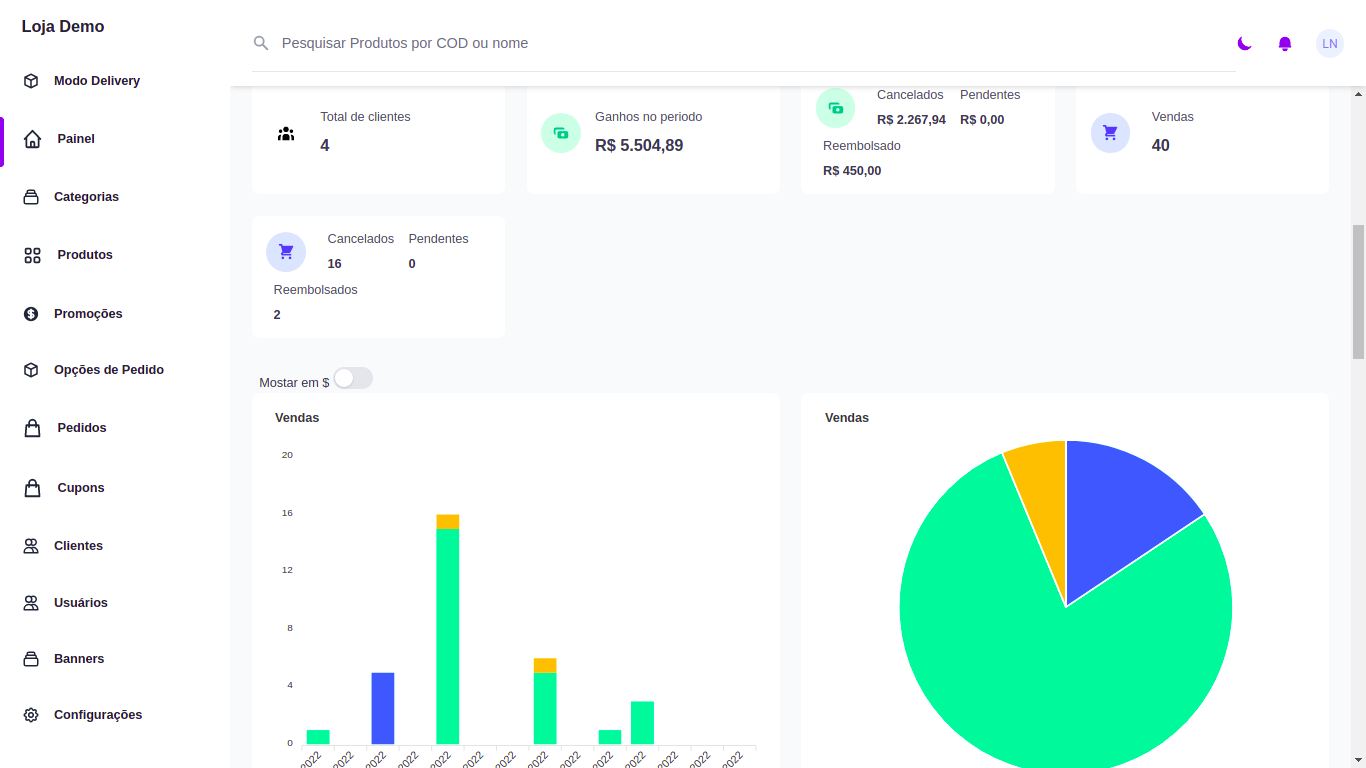Open Opções de Pedido page
1366x768 pixels.
108,370
